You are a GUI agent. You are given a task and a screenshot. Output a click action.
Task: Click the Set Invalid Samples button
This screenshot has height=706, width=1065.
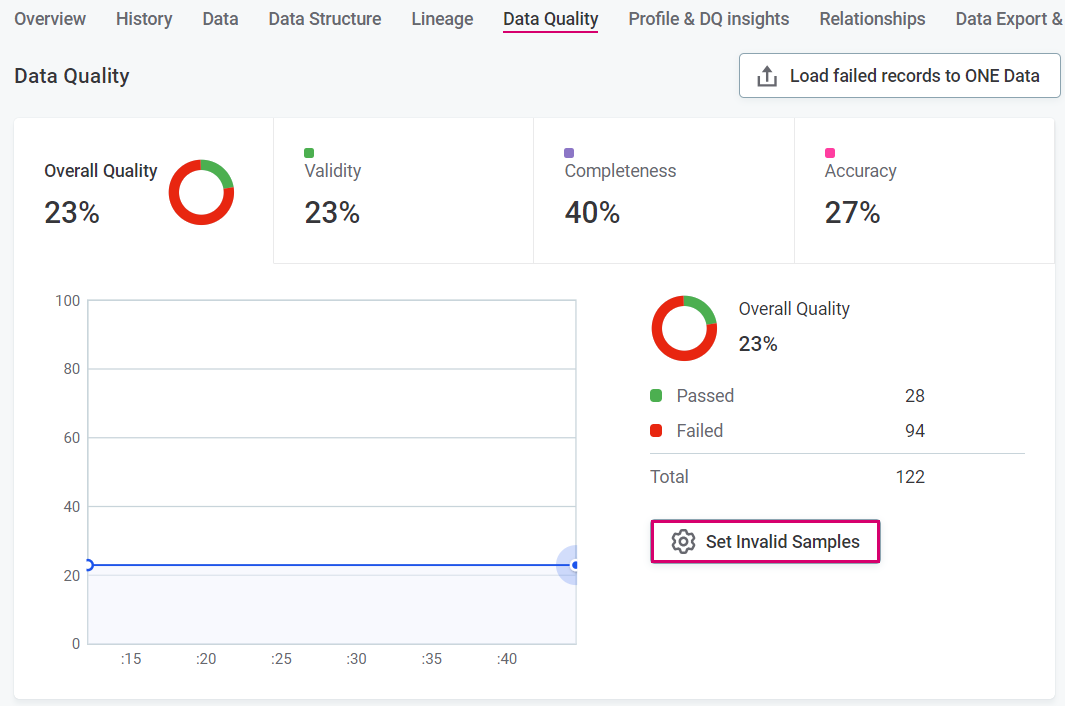(765, 542)
